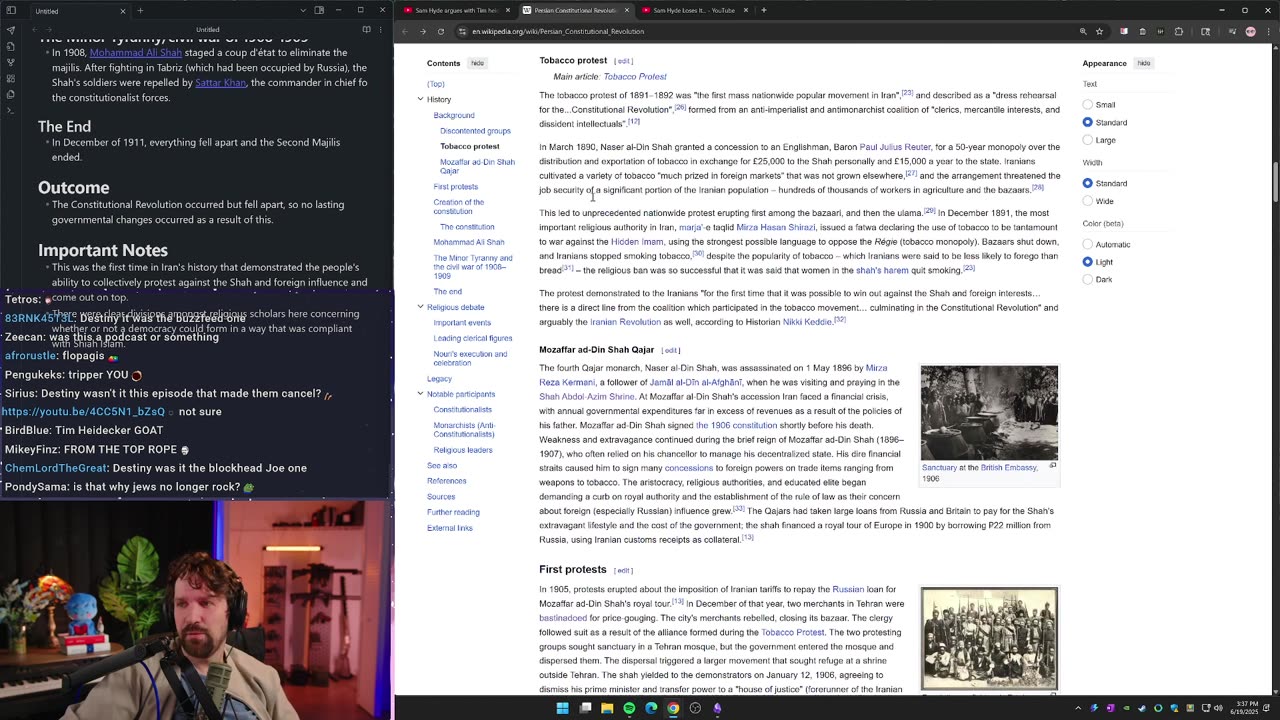Viewport: 1280px width, 720px height.
Task: Close the Sam Hyde Loses It YouTube tab
Action: [x=745, y=10]
